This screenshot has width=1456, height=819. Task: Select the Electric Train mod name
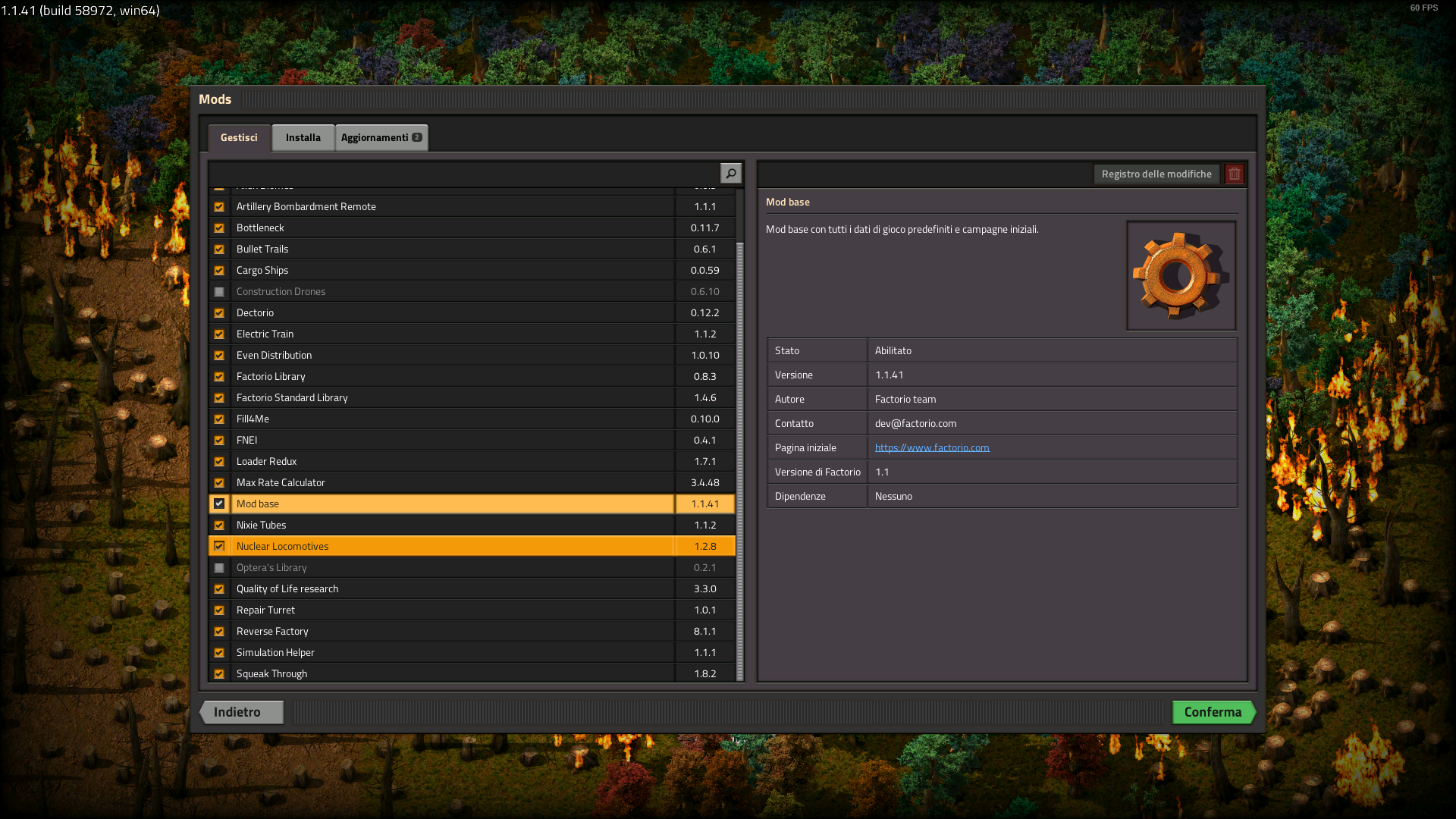(x=265, y=334)
